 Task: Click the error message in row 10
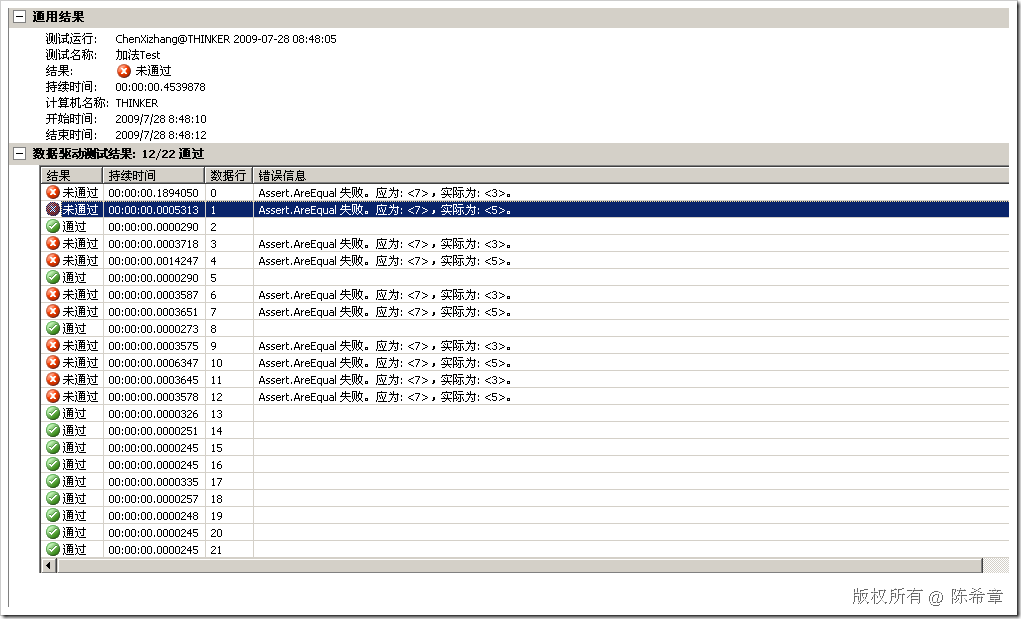[x=385, y=363]
